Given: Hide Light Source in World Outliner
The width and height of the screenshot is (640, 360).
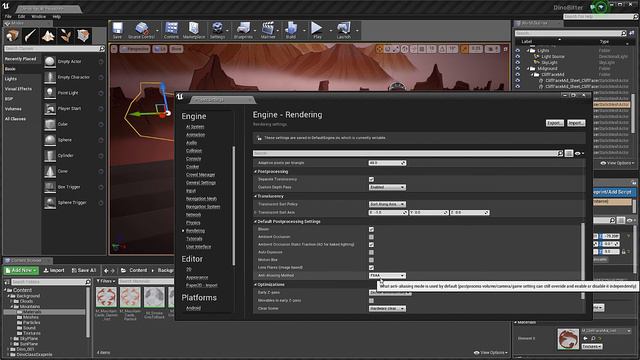Looking at the screenshot, I should [518, 57].
